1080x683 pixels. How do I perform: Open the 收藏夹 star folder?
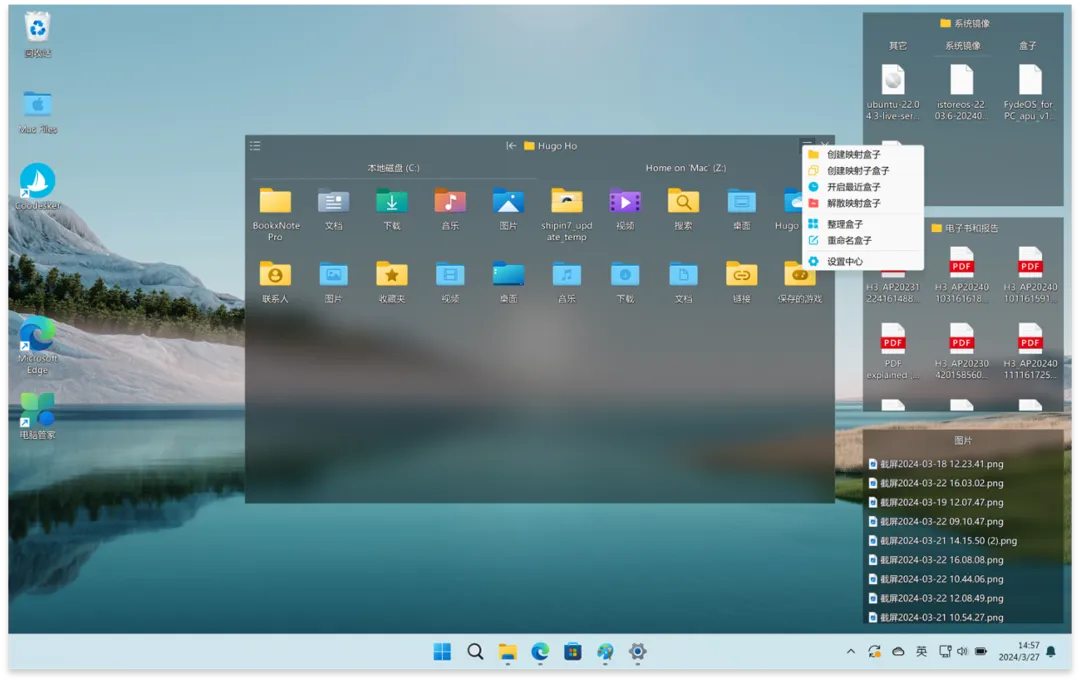tap(391, 274)
